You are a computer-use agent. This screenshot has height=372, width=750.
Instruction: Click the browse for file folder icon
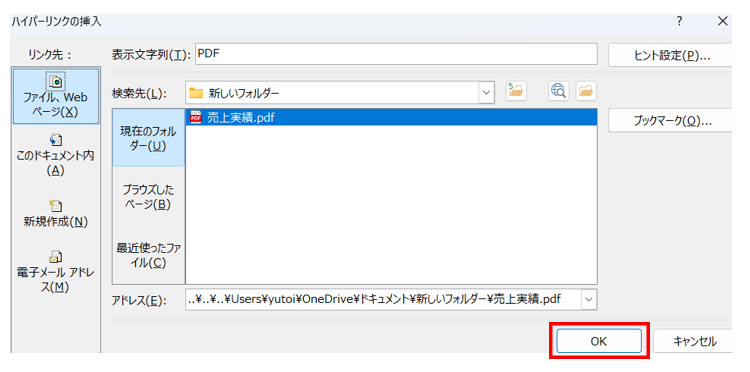click(x=586, y=91)
